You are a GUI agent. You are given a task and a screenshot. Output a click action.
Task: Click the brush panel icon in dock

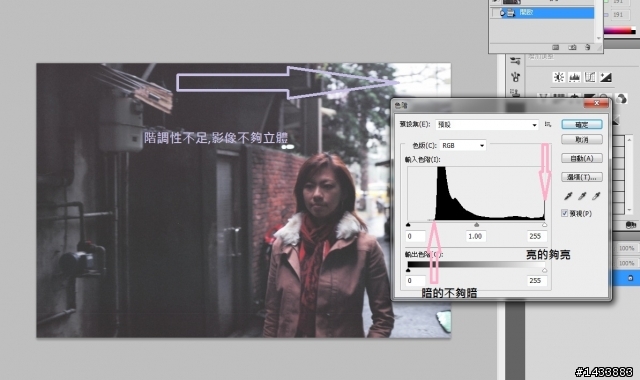point(515,77)
